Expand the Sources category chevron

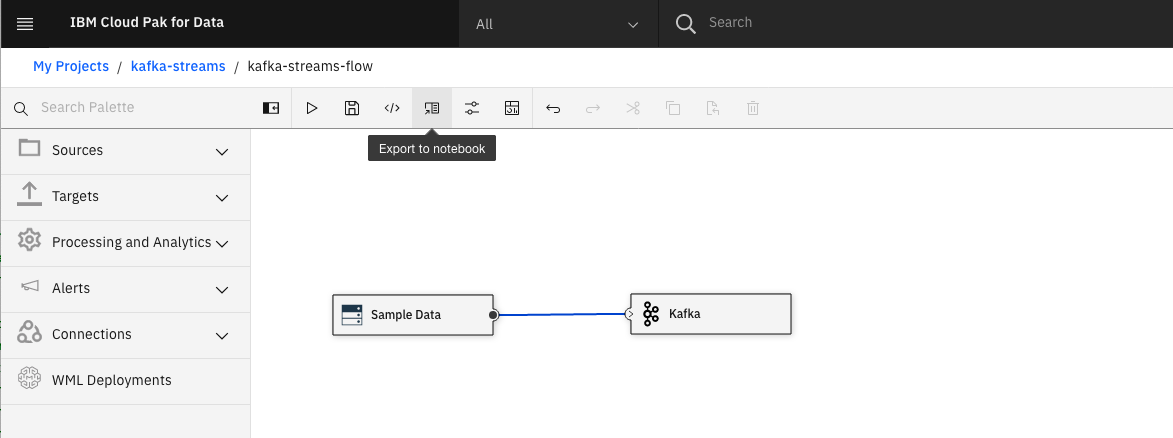222,152
